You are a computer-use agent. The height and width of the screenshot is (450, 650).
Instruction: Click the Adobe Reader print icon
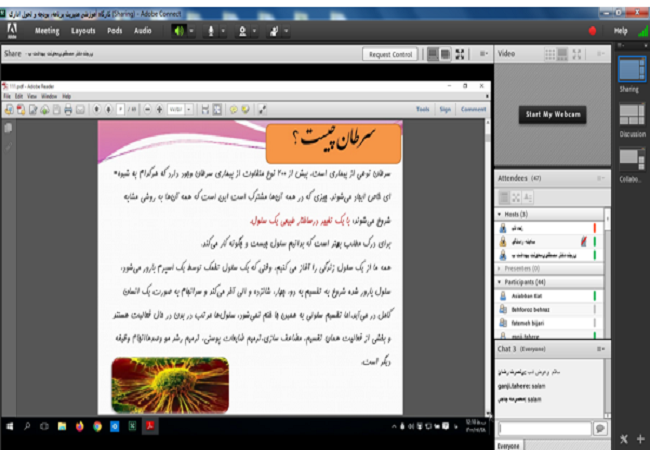pos(67,109)
